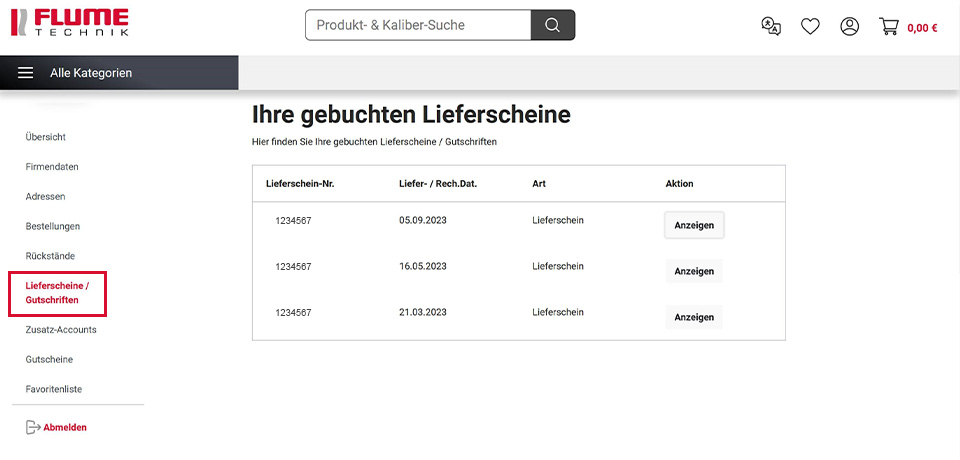Open the Bestellungen section
This screenshot has width=960, height=460.
[x=53, y=227]
